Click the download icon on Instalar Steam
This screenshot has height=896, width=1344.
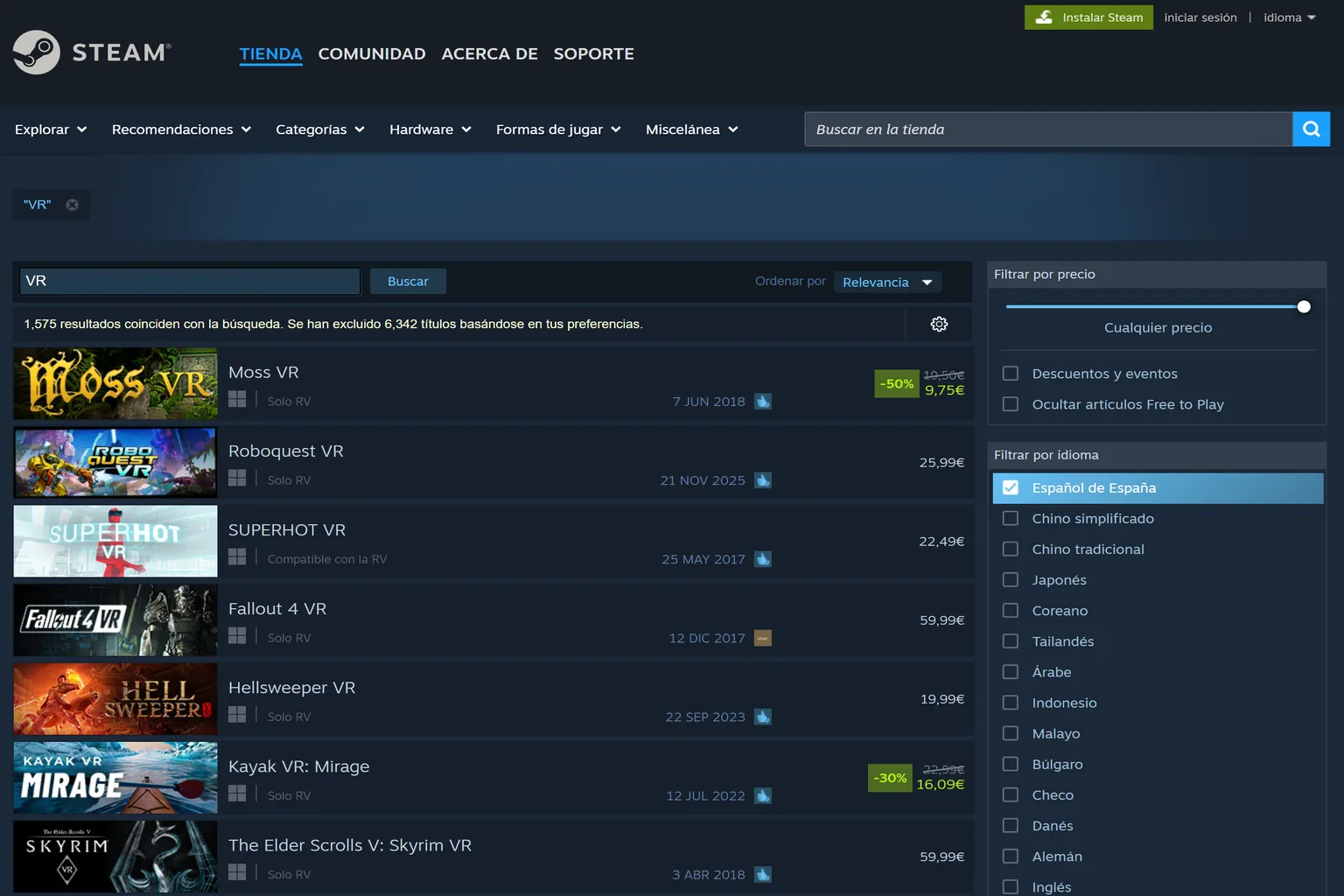(x=1044, y=17)
